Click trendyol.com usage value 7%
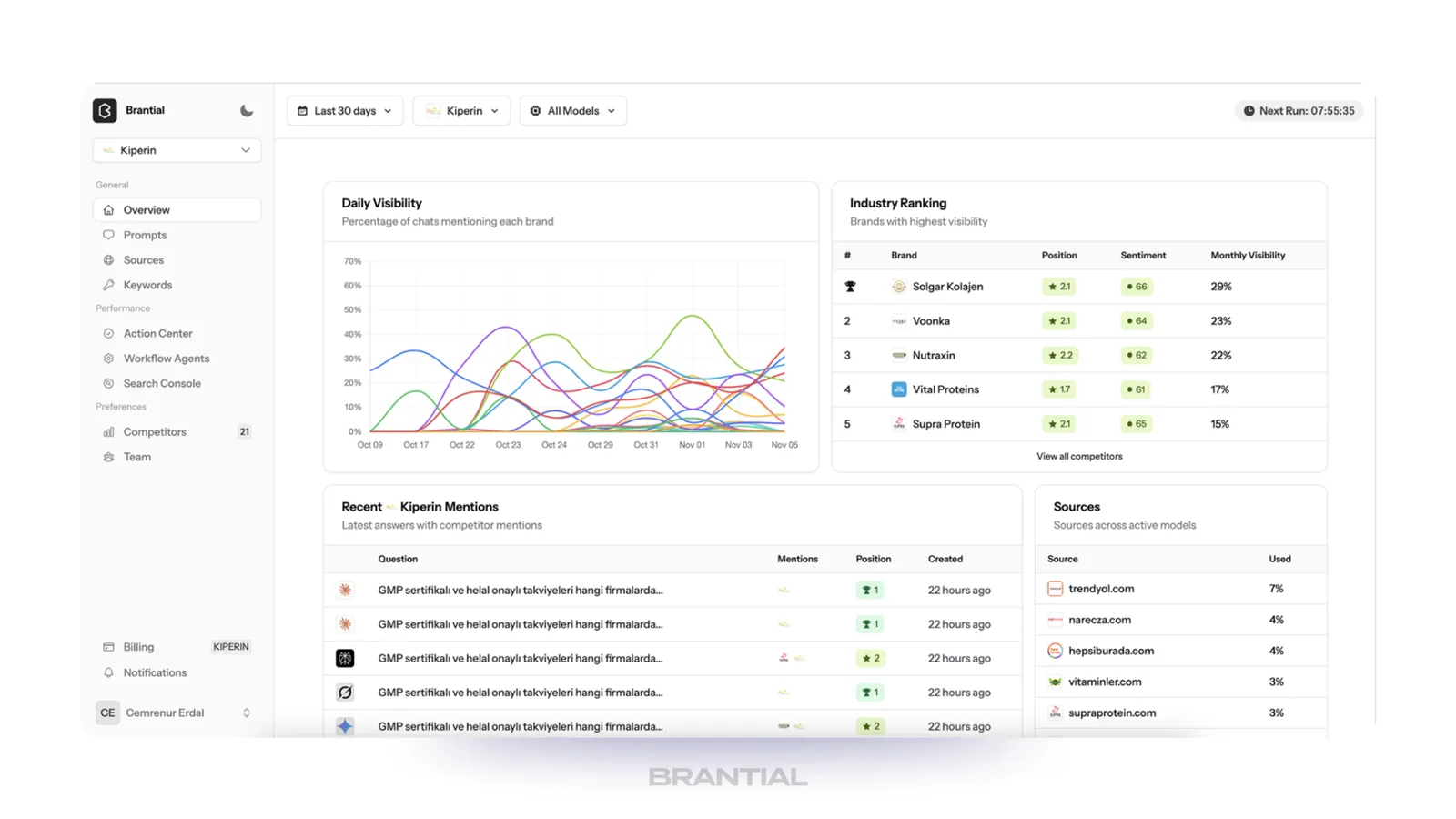The width and height of the screenshot is (1456, 819). 1276,589
